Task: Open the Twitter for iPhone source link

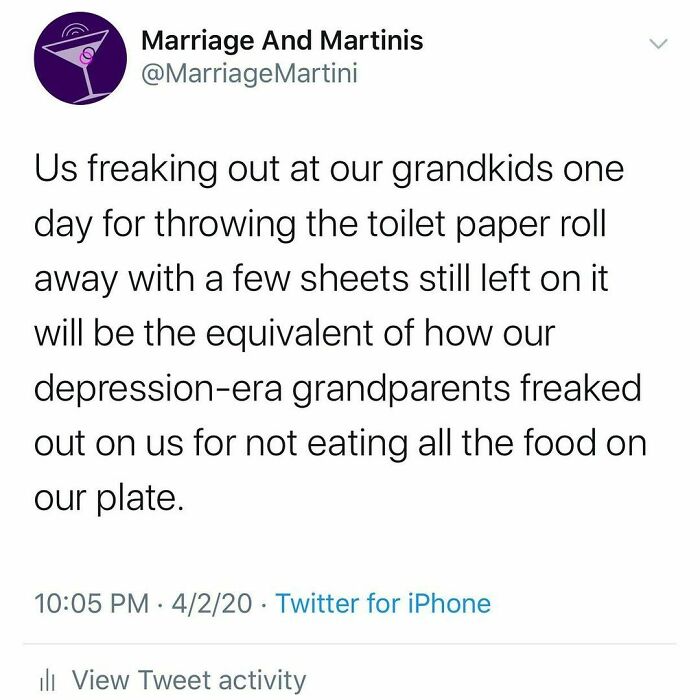Action: tap(383, 604)
